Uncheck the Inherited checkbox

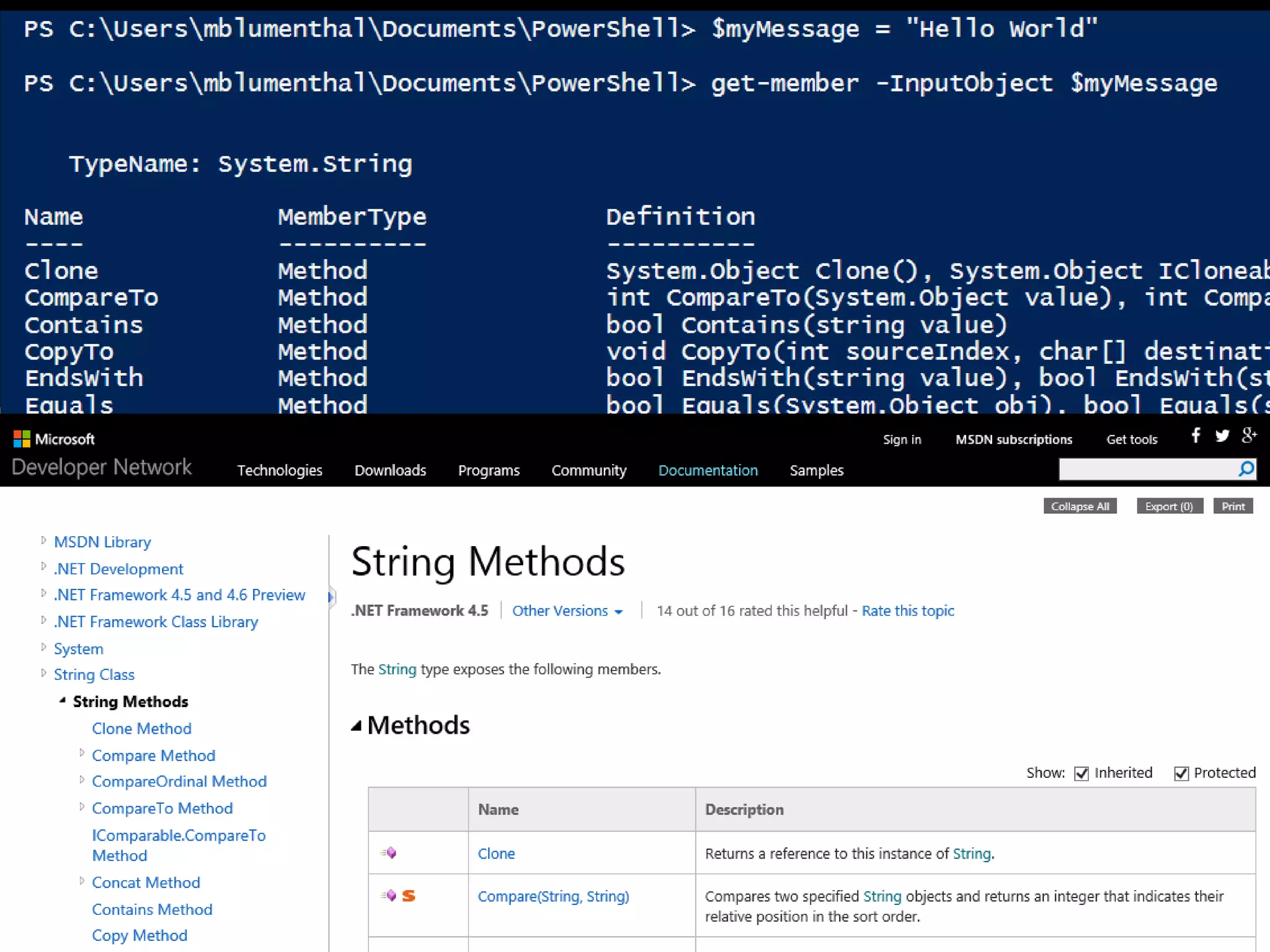tap(1081, 773)
